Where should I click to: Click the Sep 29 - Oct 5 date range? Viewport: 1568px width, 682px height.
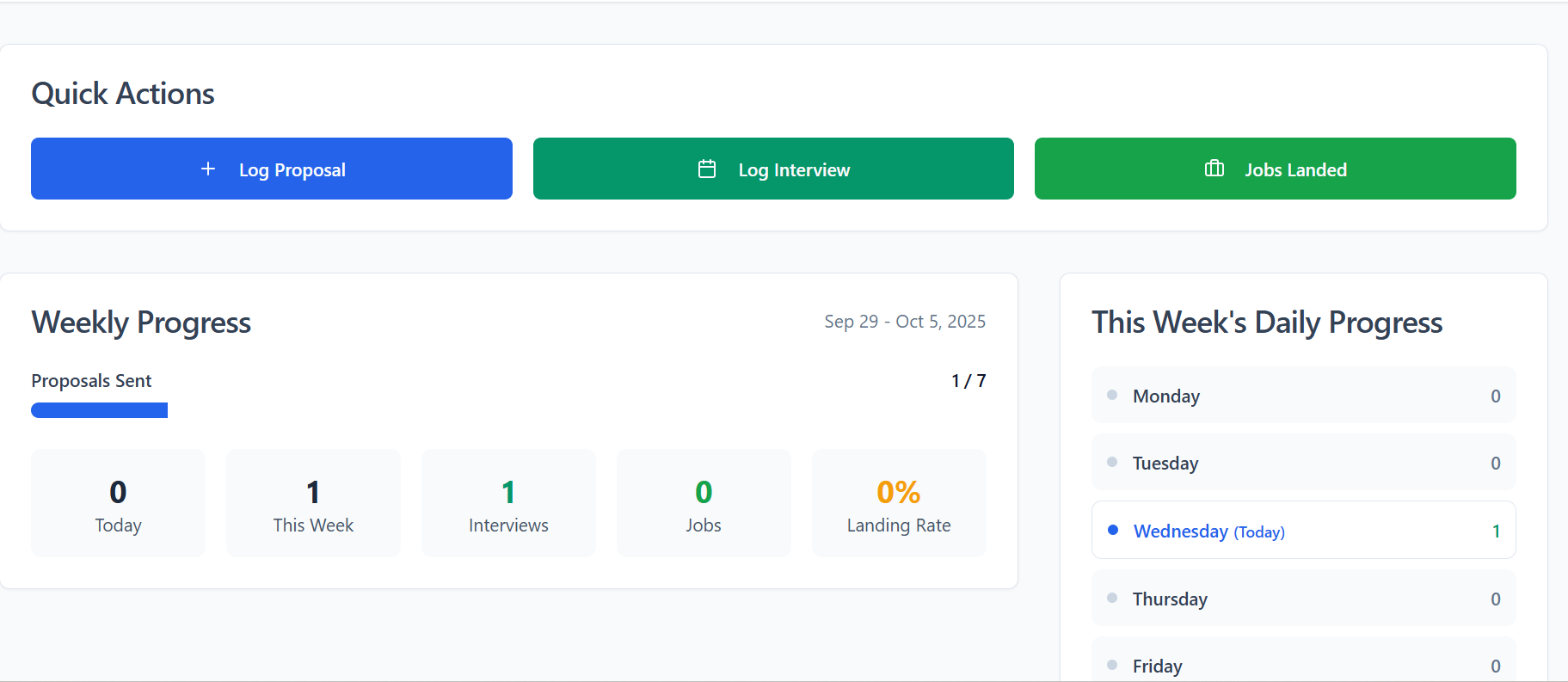[x=905, y=322]
